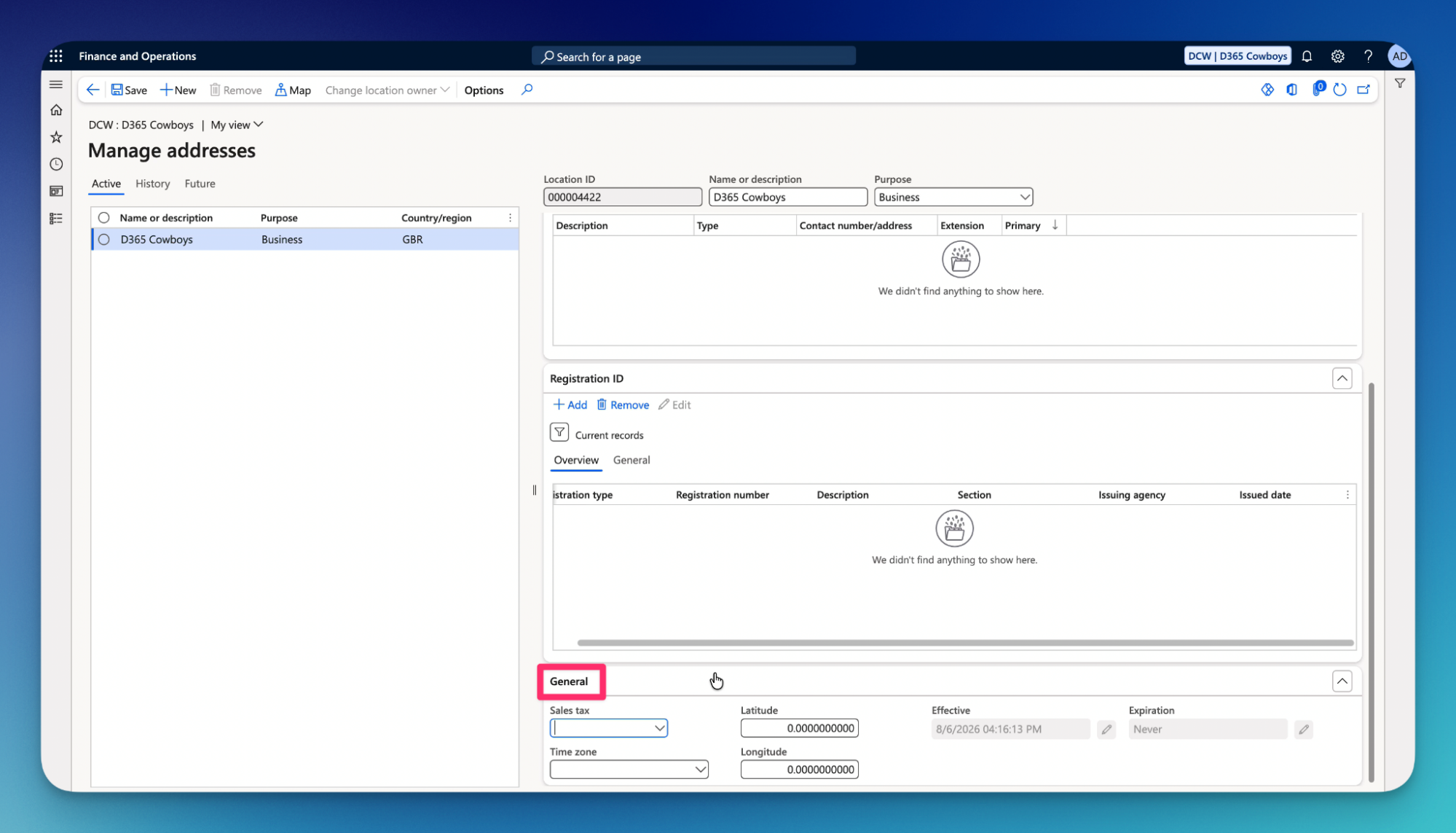Open the app launcher waffle icon
This screenshot has width=1456, height=833.
[56, 56]
